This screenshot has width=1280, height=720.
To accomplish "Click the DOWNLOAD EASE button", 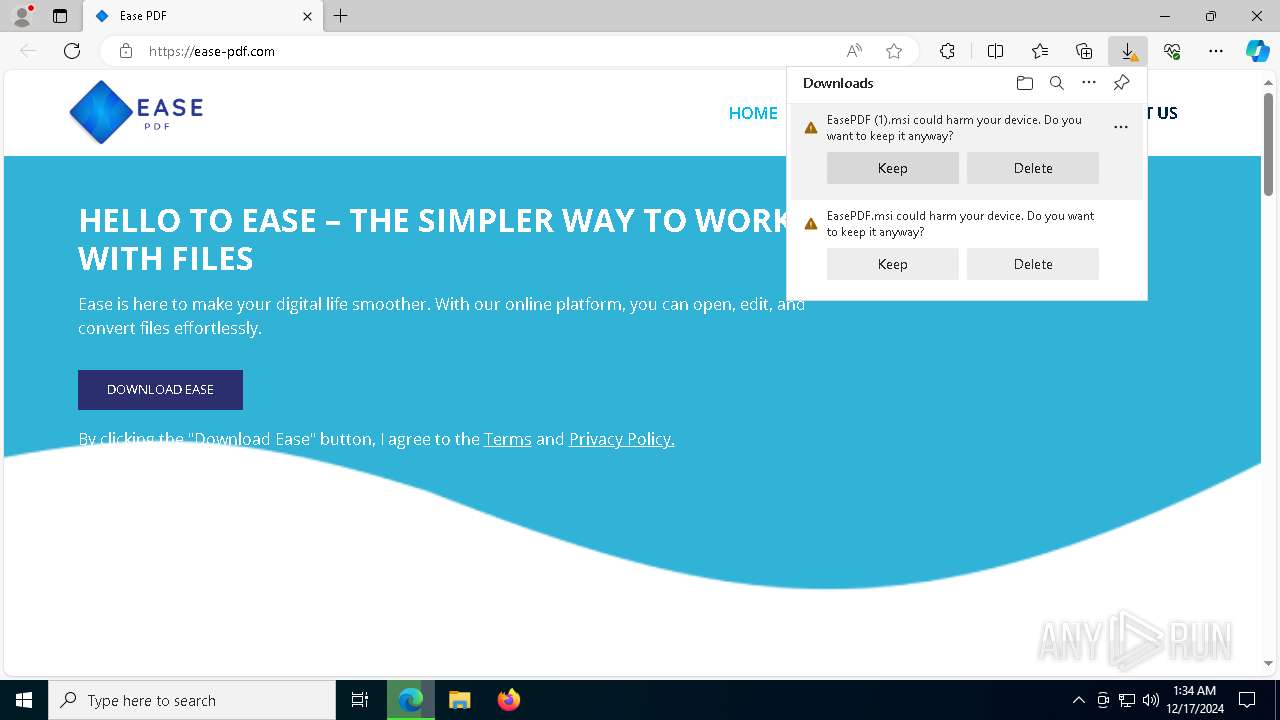I will tap(160, 390).
